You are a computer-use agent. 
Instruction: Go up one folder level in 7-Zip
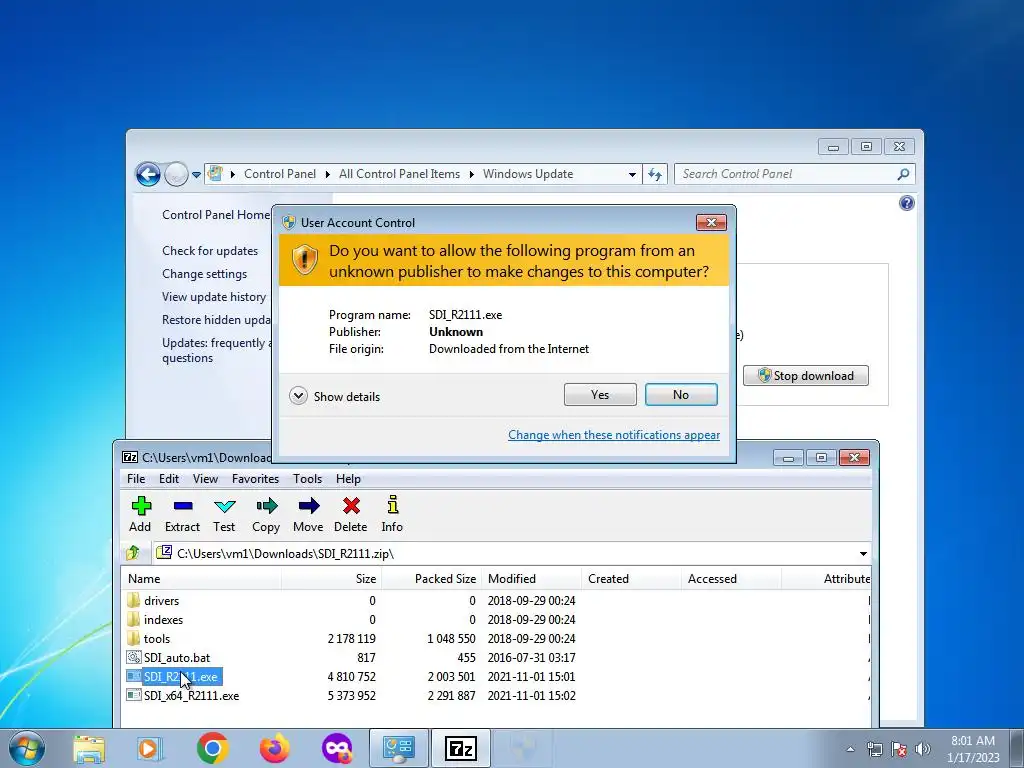tap(133, 553)
